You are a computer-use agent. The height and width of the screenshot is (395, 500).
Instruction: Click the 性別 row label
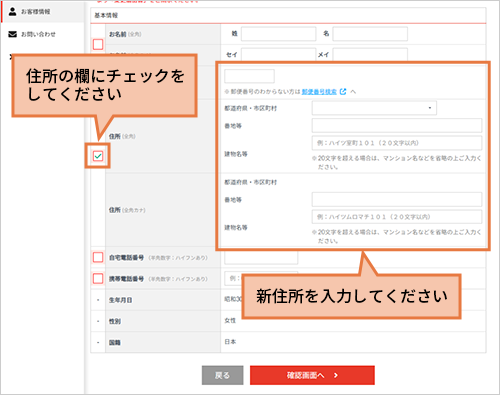(x=115, y=321)
